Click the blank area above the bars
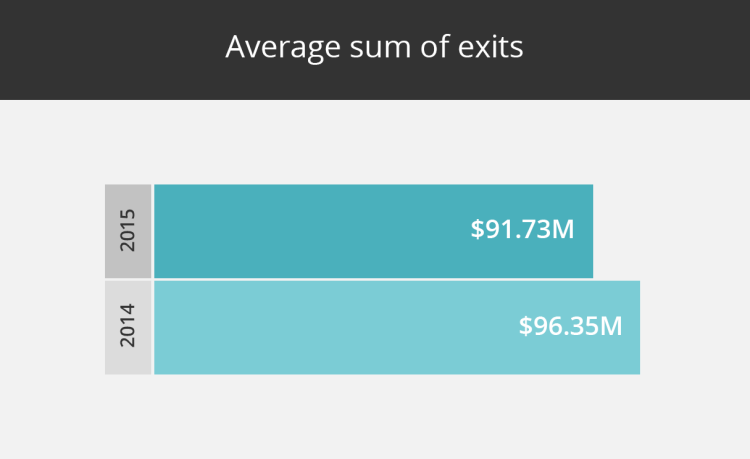750x459 pixels. point(375,142)
